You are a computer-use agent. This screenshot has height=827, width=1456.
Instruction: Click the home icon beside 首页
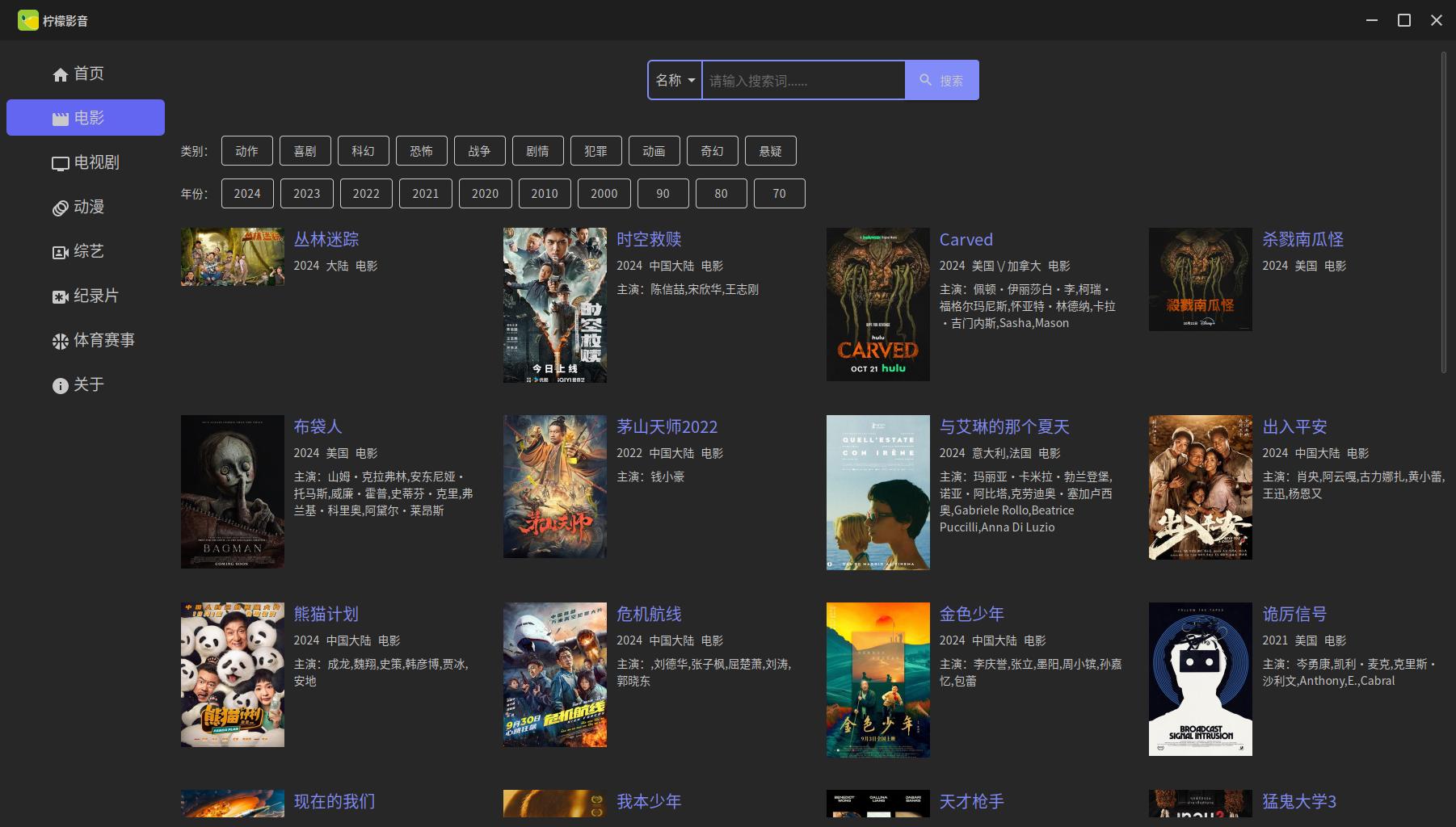61,75
